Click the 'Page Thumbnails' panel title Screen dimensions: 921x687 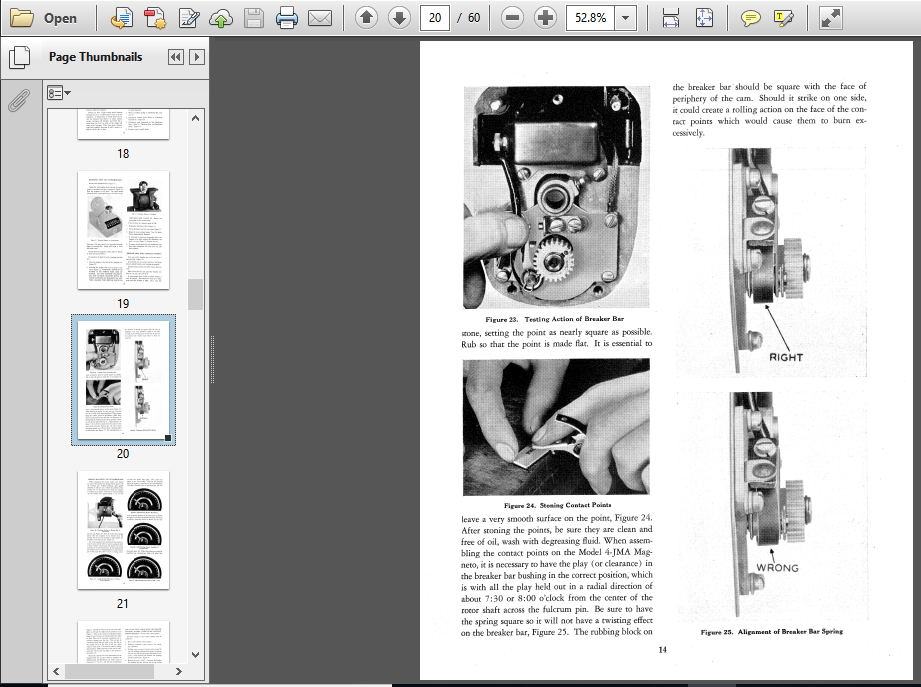point(96,57)
